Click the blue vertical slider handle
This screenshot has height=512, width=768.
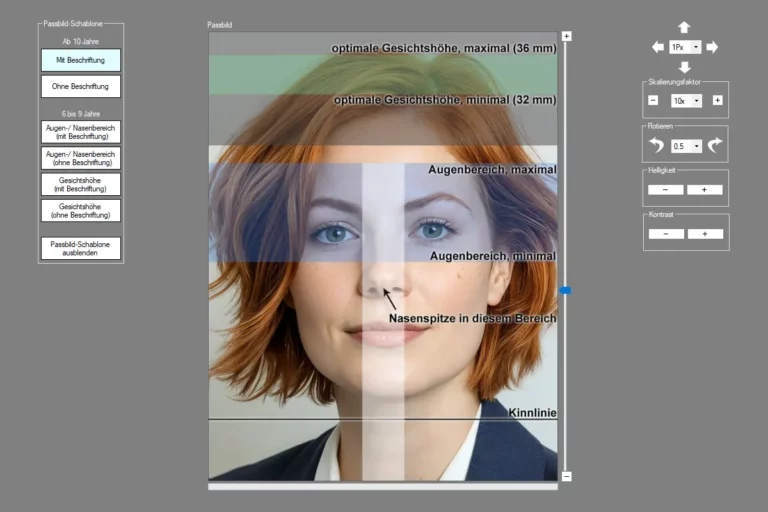click(x=566, y=291)
